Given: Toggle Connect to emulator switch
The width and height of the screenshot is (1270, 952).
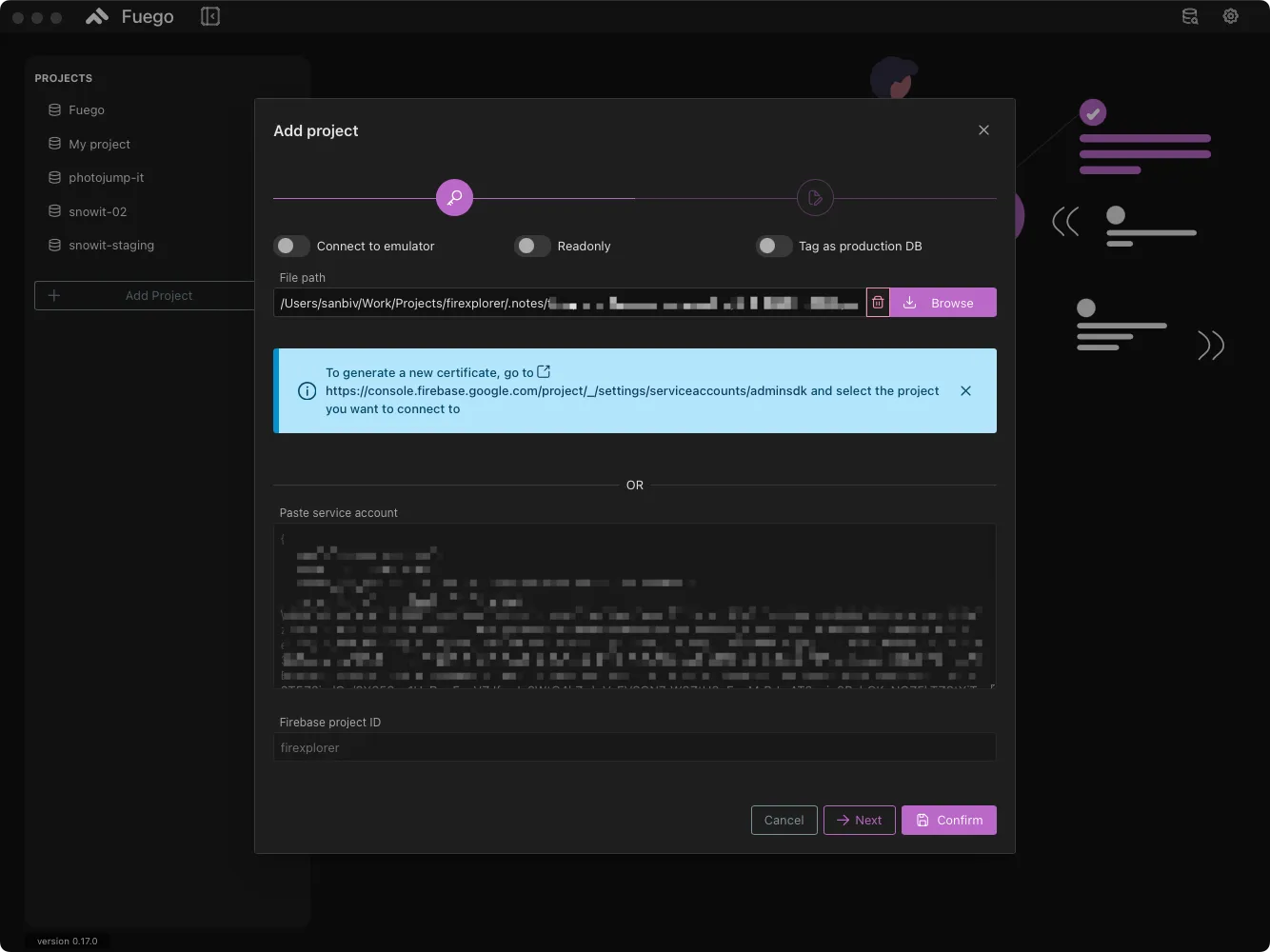Looking at the screenshot, I should 292,246.
